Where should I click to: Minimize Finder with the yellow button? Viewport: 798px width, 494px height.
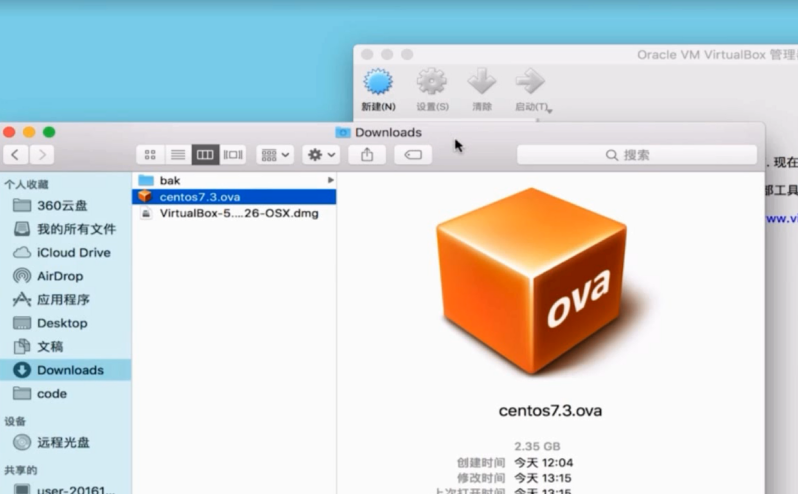pos(29,132)
